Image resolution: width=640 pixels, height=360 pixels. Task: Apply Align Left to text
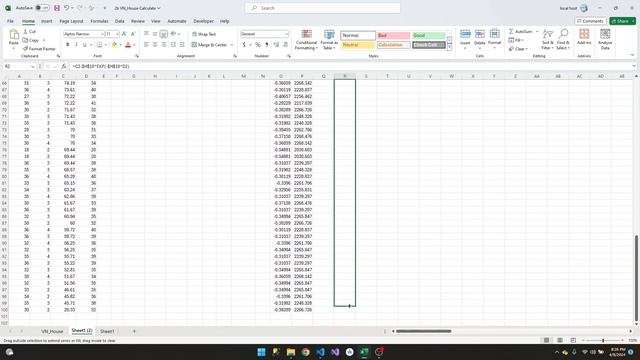coord(146,44)
